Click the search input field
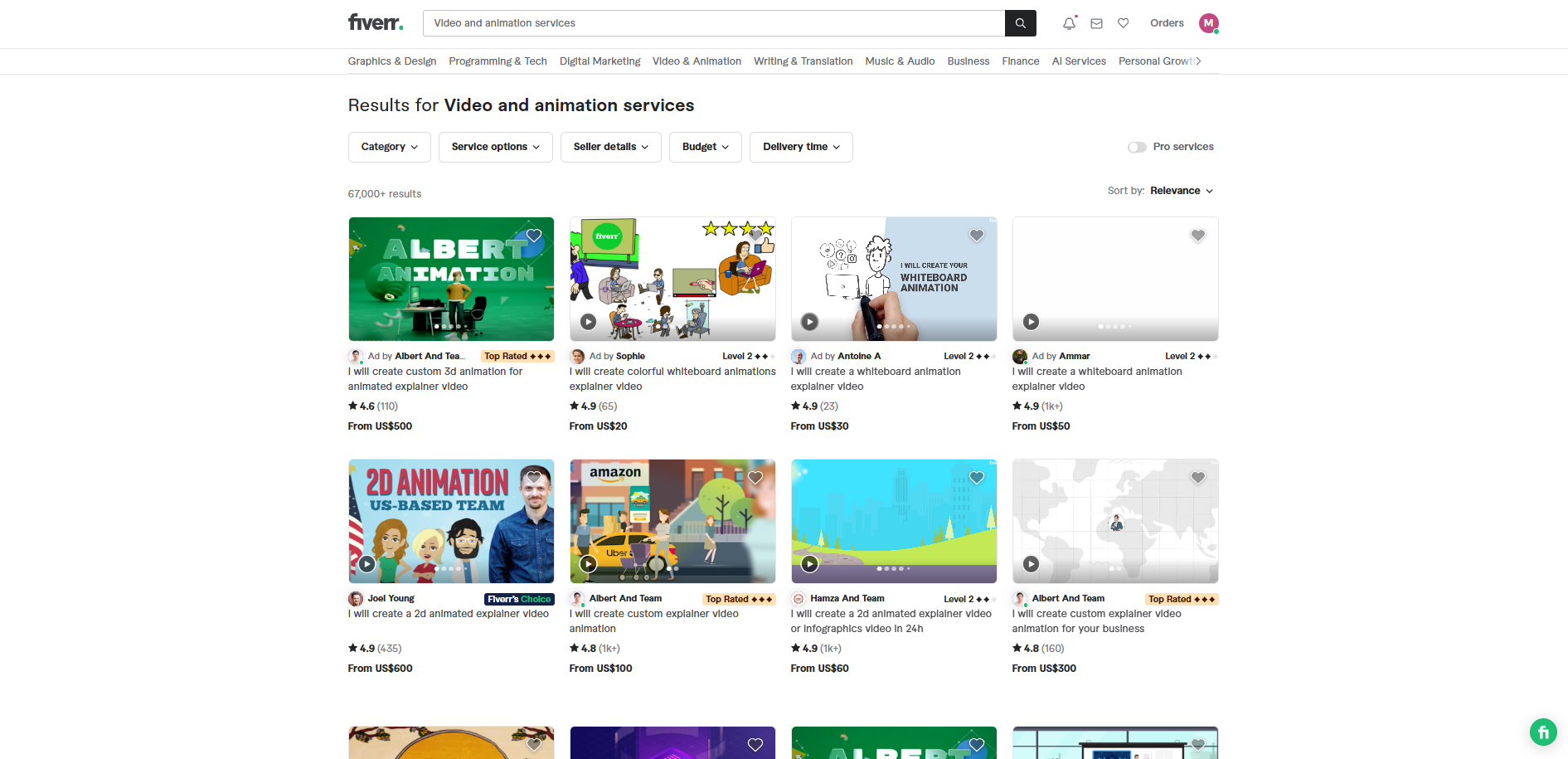Image resolution: width=1568 pixels, height=759 pixels. (x=714, y=23)
